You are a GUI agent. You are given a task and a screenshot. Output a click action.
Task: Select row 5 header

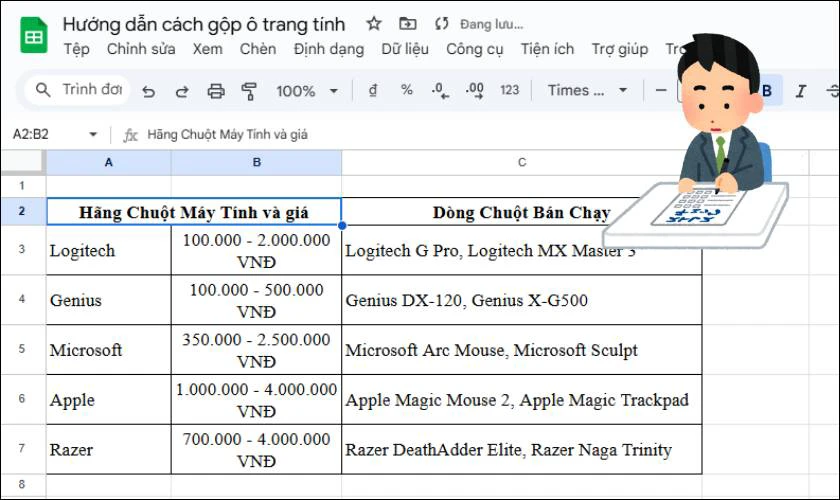click(x=22, y=349)
